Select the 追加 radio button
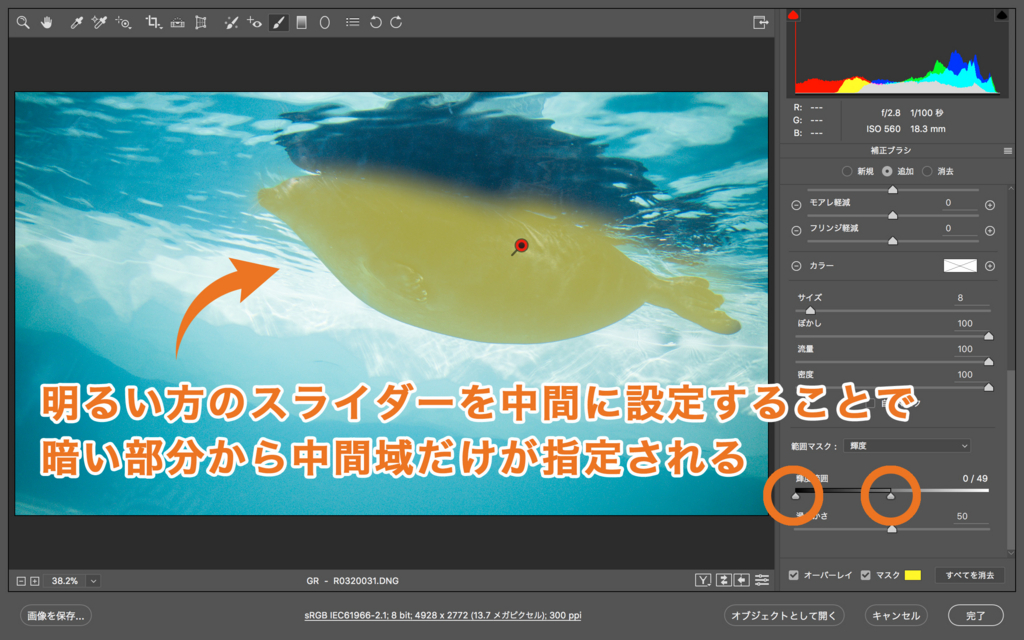Viewport: 1024px width, 640px height. pos(887,171)
